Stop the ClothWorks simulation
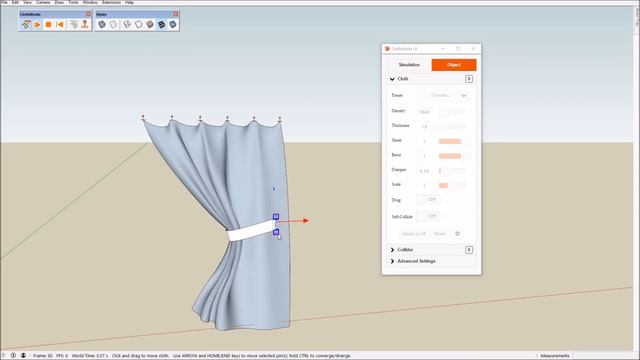This screenshot has width=640, height=360. [49, 25]
